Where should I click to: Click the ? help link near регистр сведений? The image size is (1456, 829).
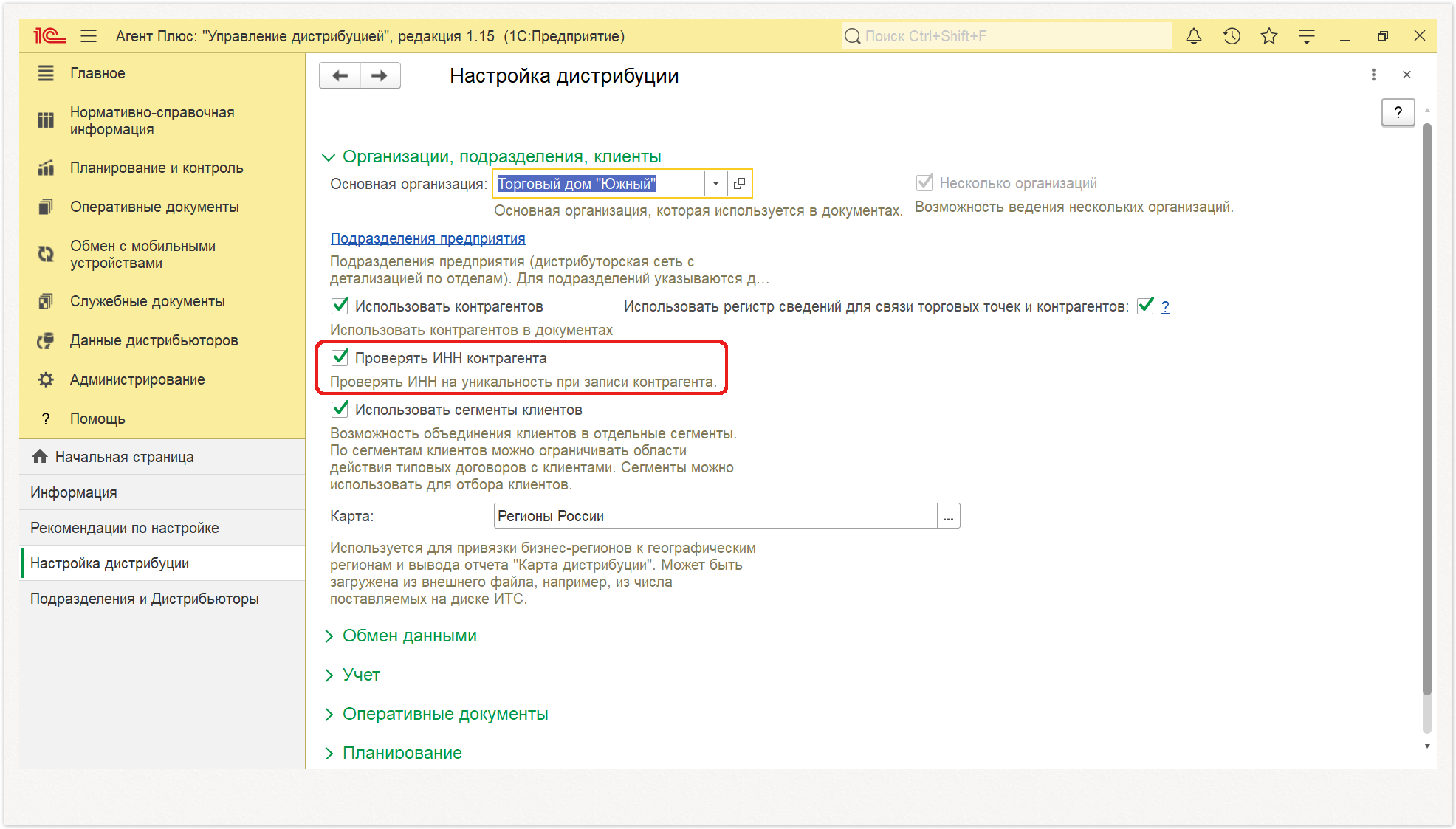[x=1165, y=306]
